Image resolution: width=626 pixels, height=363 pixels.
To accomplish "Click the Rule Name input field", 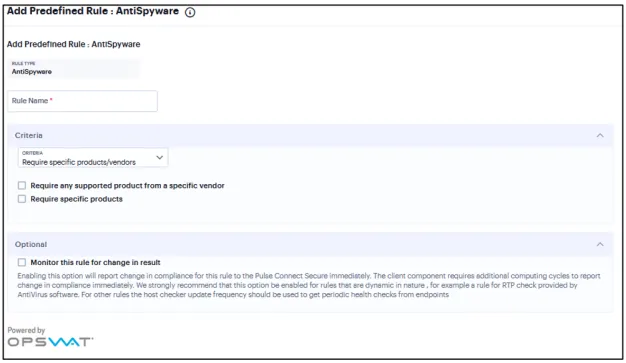I will (82, 101).
